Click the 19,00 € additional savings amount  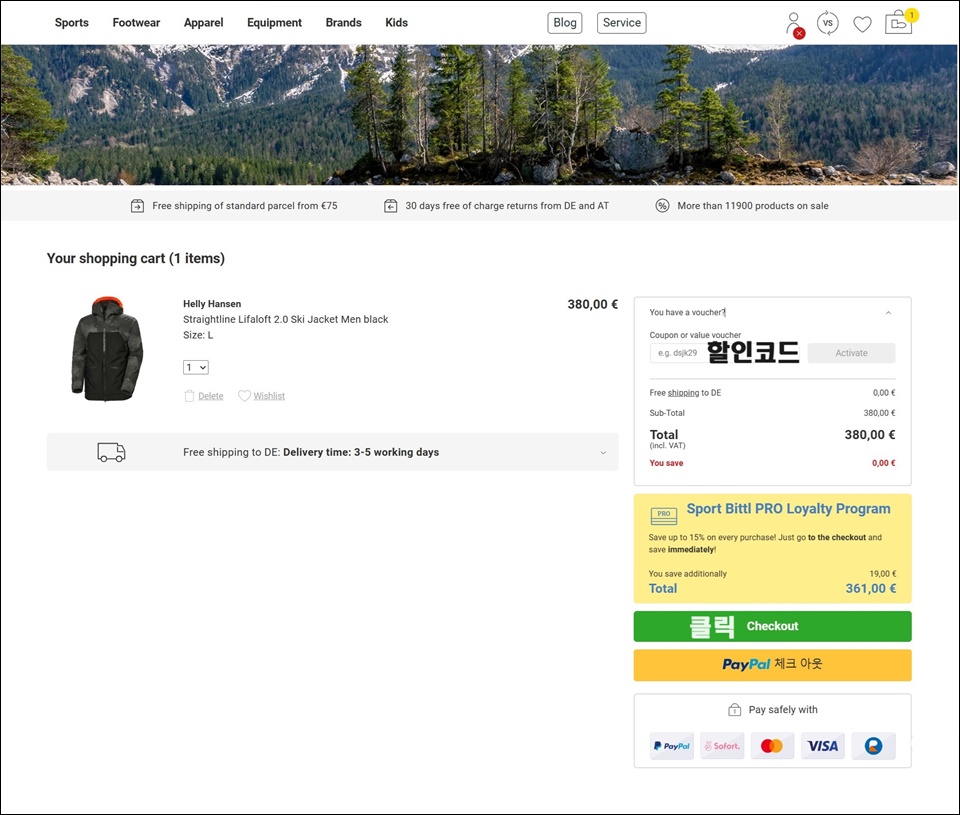click(x=883, y=574)
